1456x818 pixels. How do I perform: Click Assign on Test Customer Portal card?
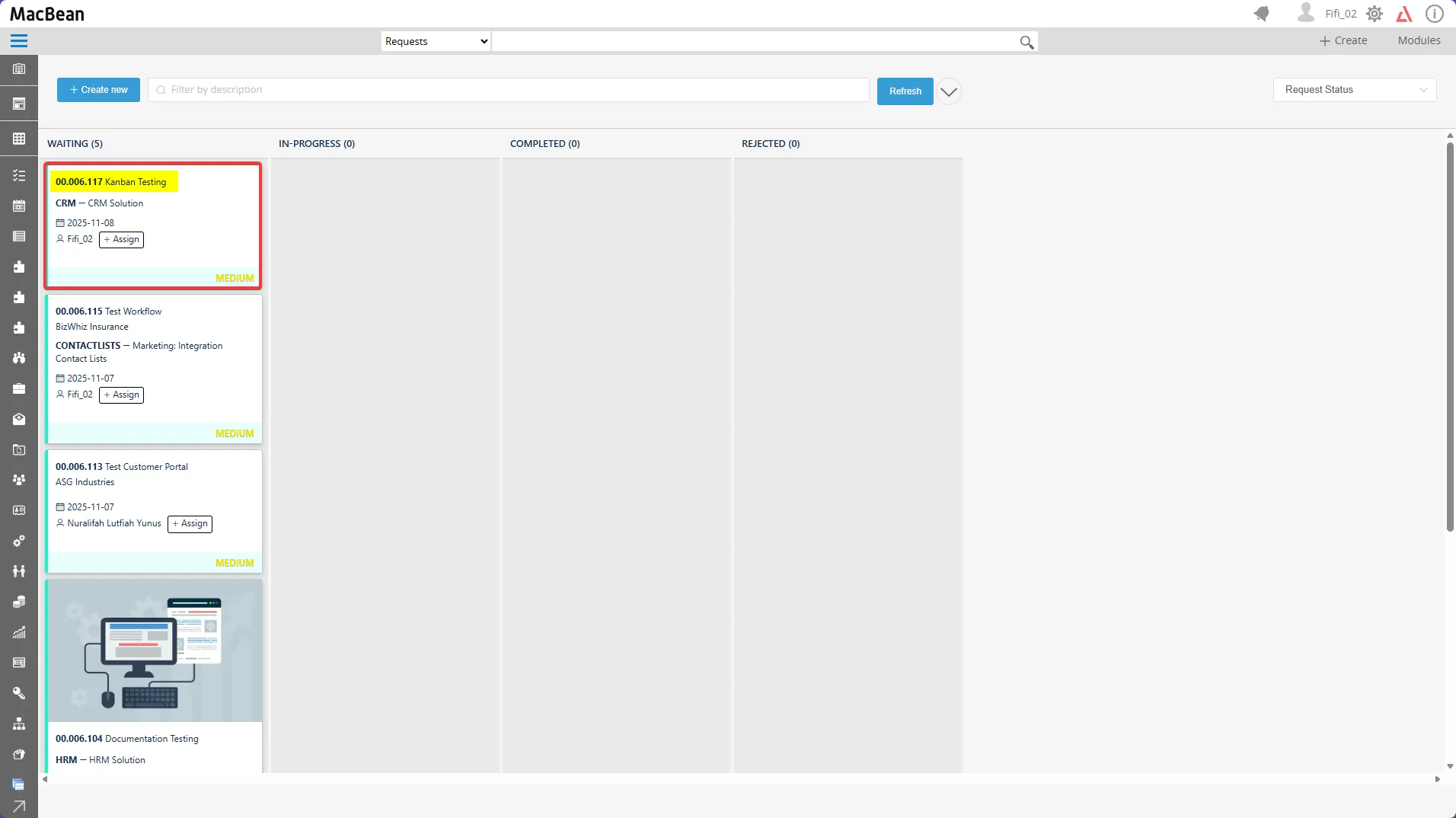click(190, 524)
